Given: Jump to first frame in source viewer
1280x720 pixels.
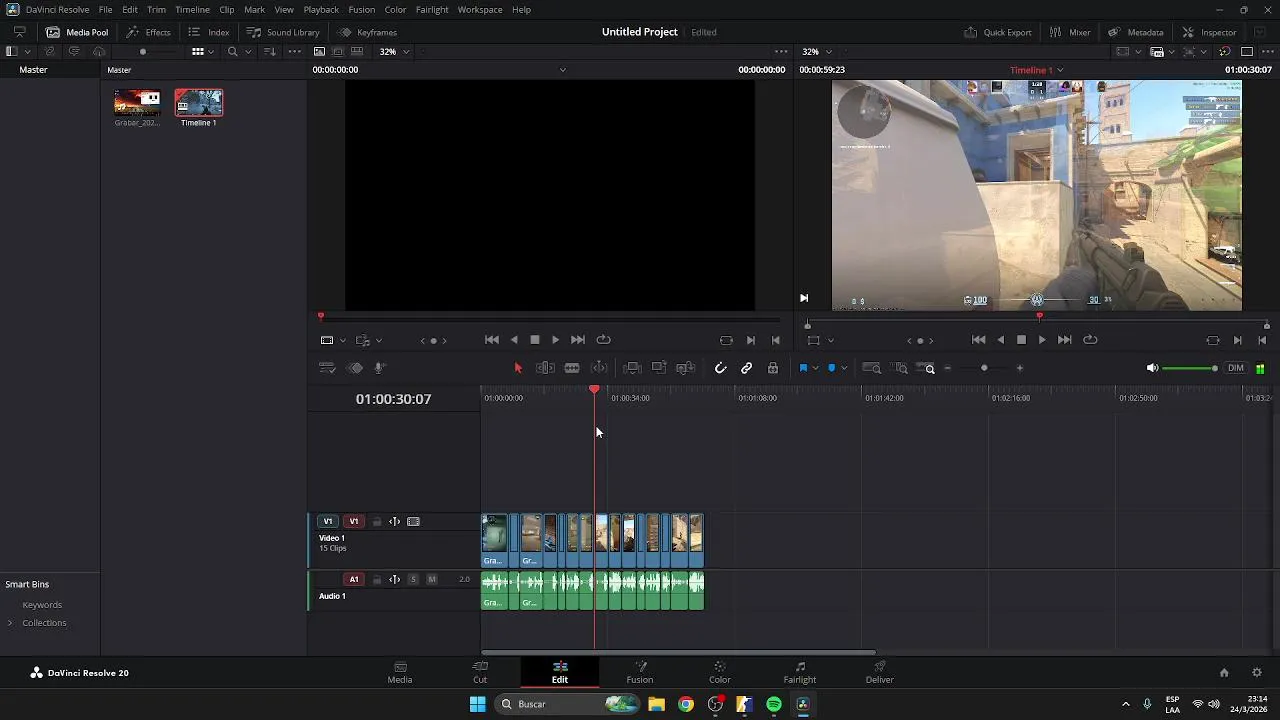Looking at the screenshot, I should pyautogui.click(x=491, y=340).
